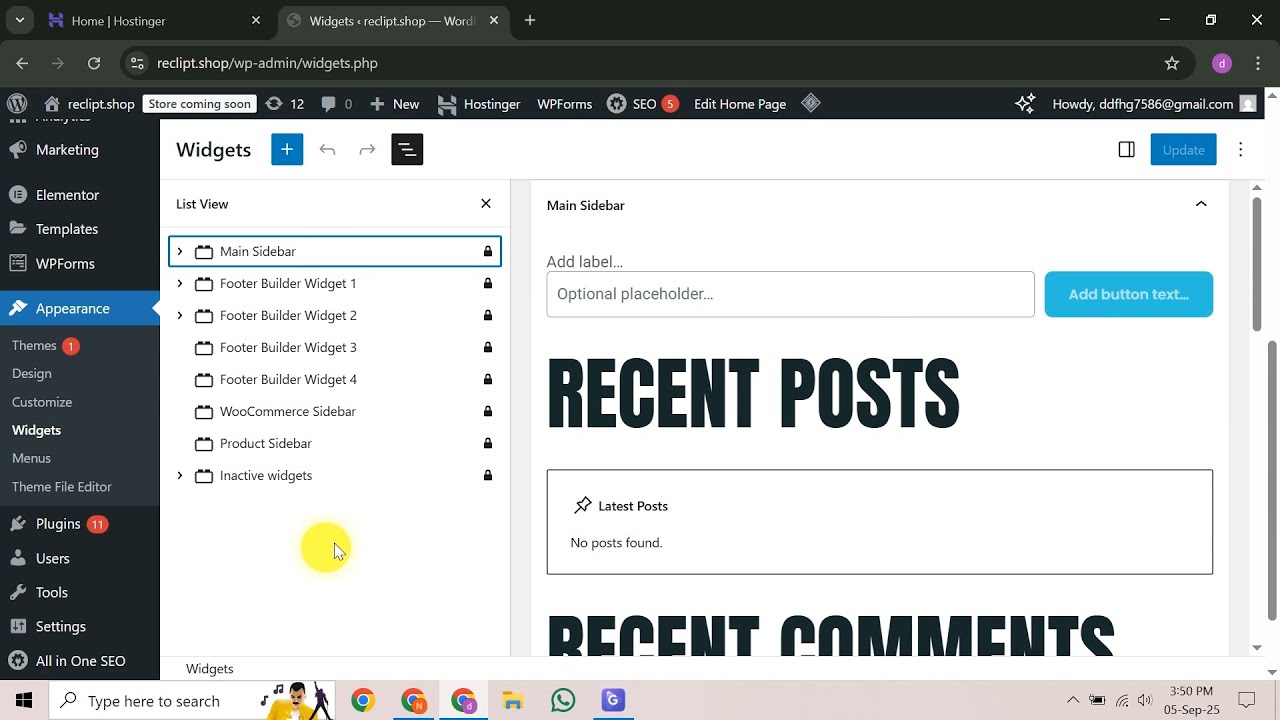Click the Windows Start button
This screenshot has height=720, width=1280.
point(24,700)
